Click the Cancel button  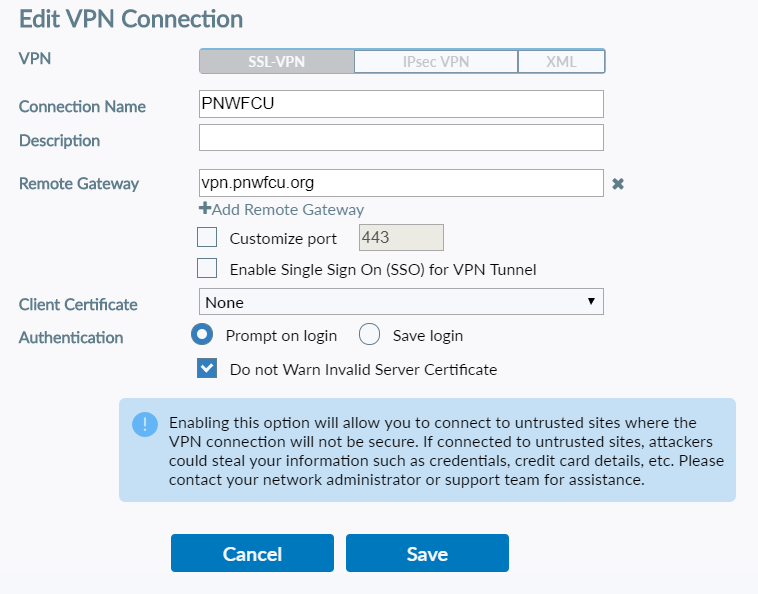[x=252, y=553]
